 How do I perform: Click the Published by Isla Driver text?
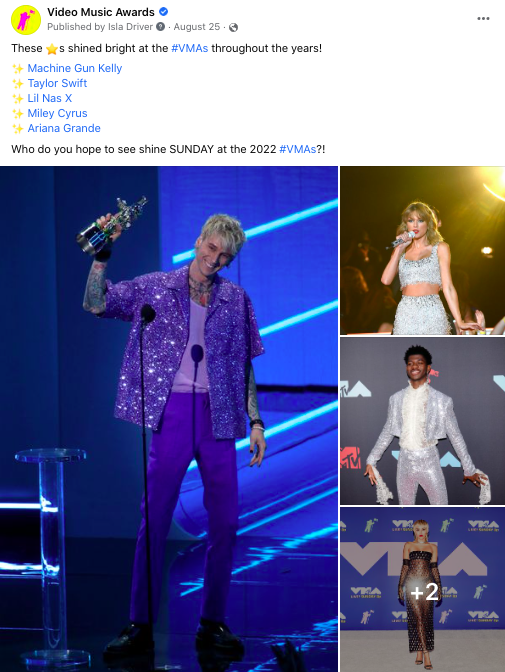click(100, 27)
